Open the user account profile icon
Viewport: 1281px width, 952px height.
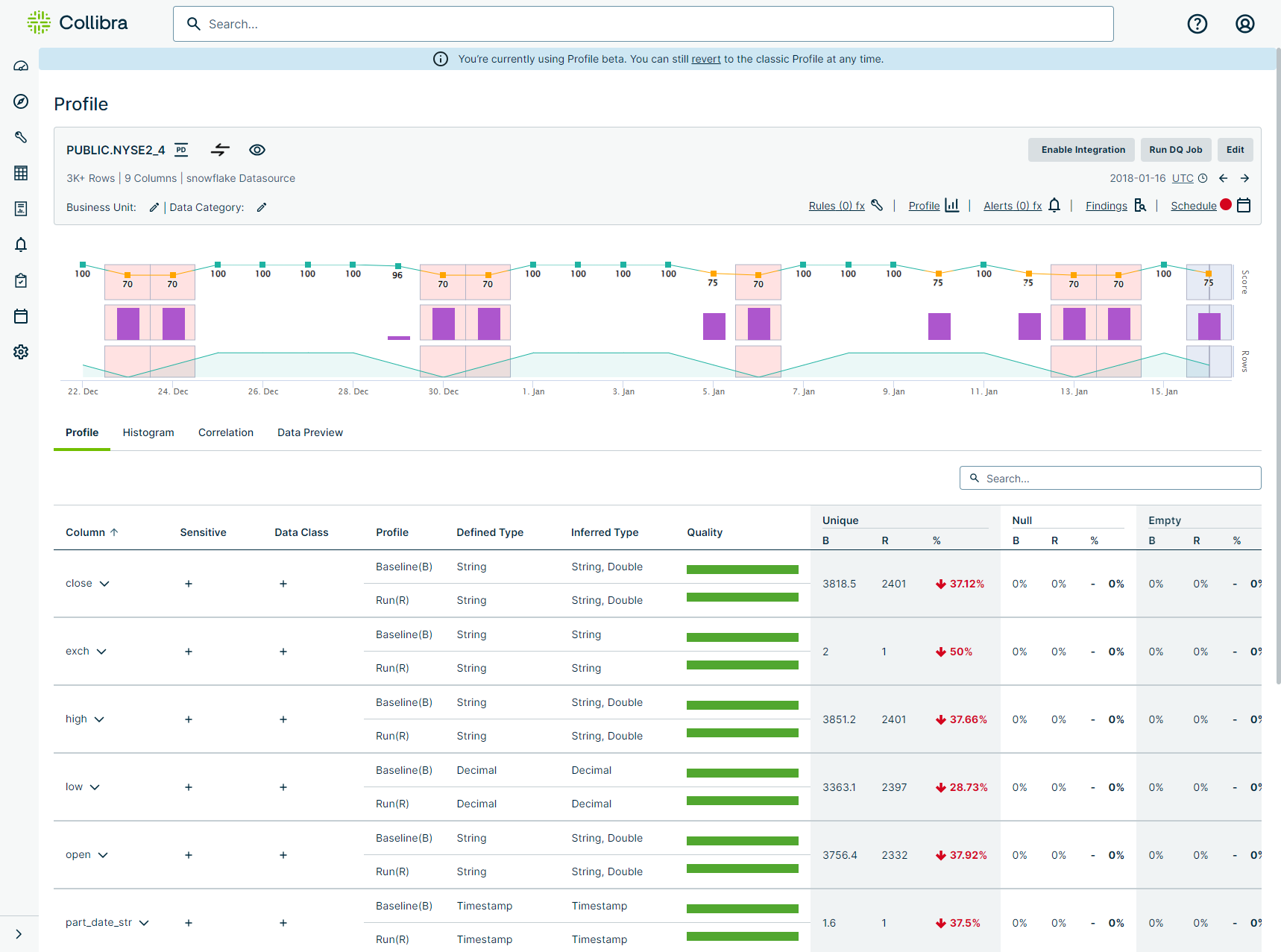[x=1244, y=24]
